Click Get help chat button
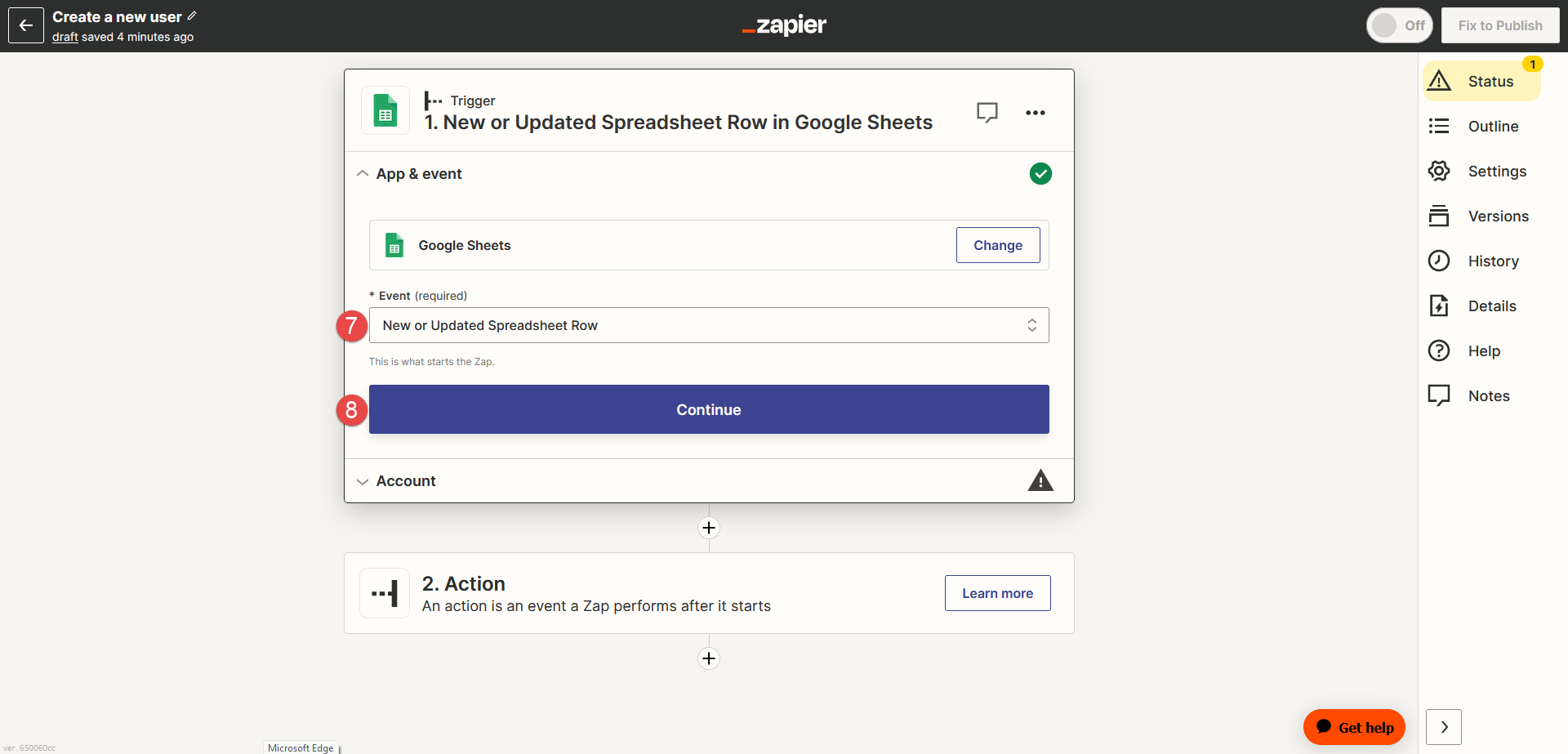Viewport: 1568px width, 754px height. click(x=1354, y=727)
